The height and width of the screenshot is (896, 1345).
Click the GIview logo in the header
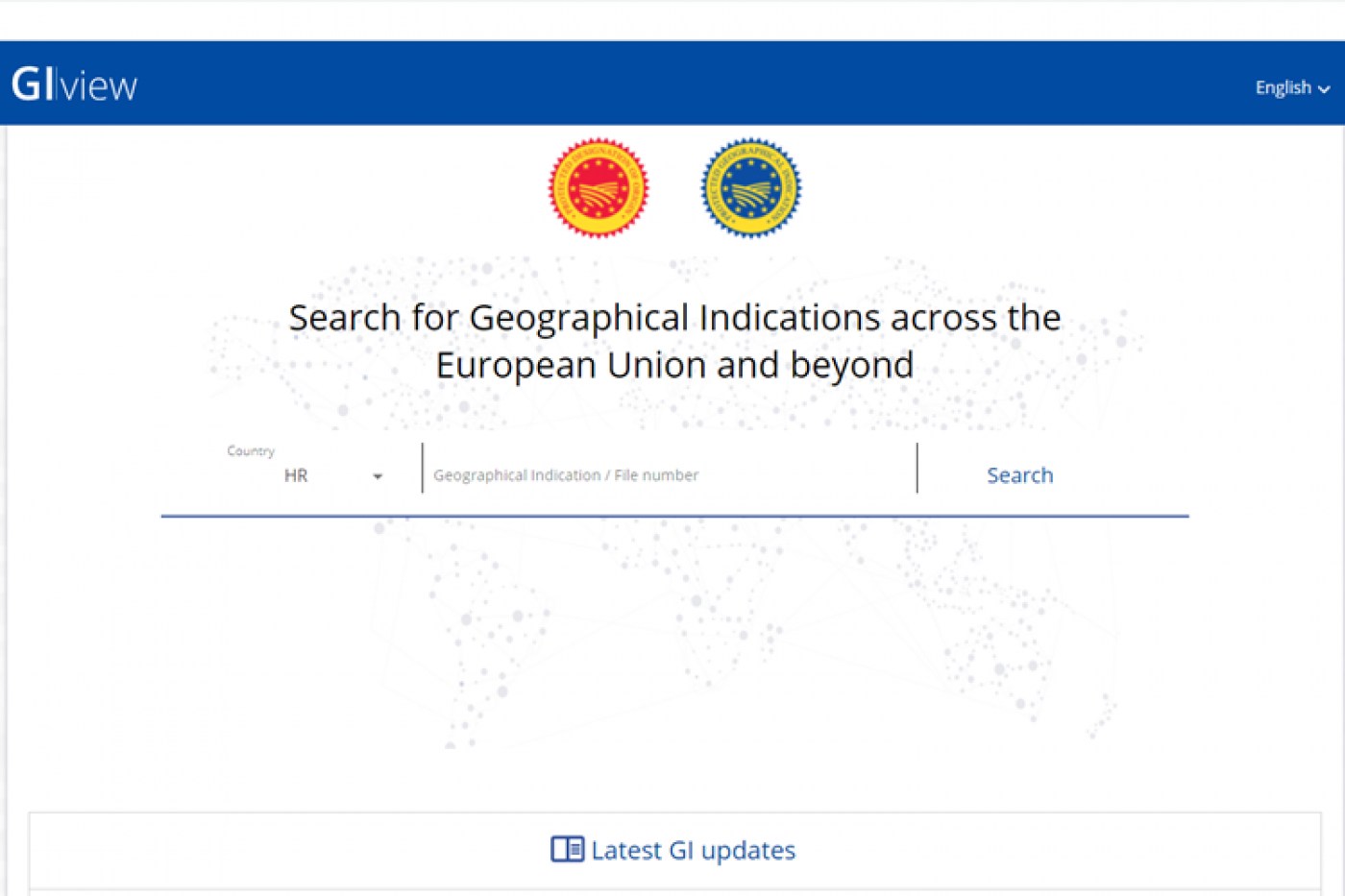tap(75, 85)
